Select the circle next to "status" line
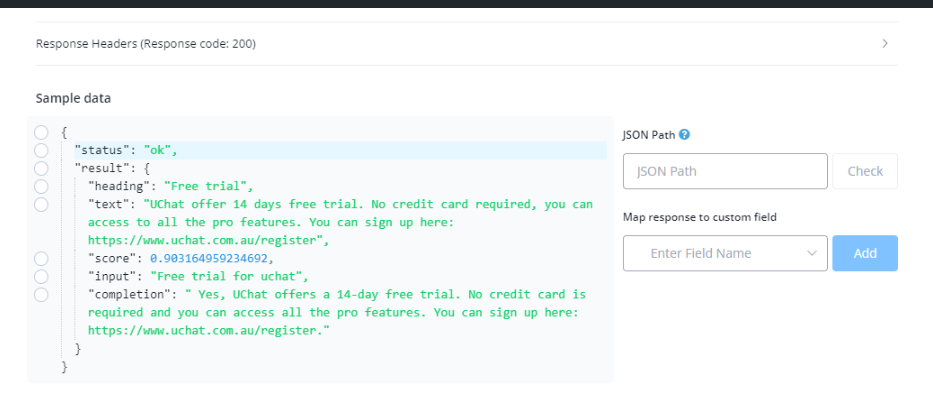This screenshot has width=933, height=400. [x=41, y=150]
